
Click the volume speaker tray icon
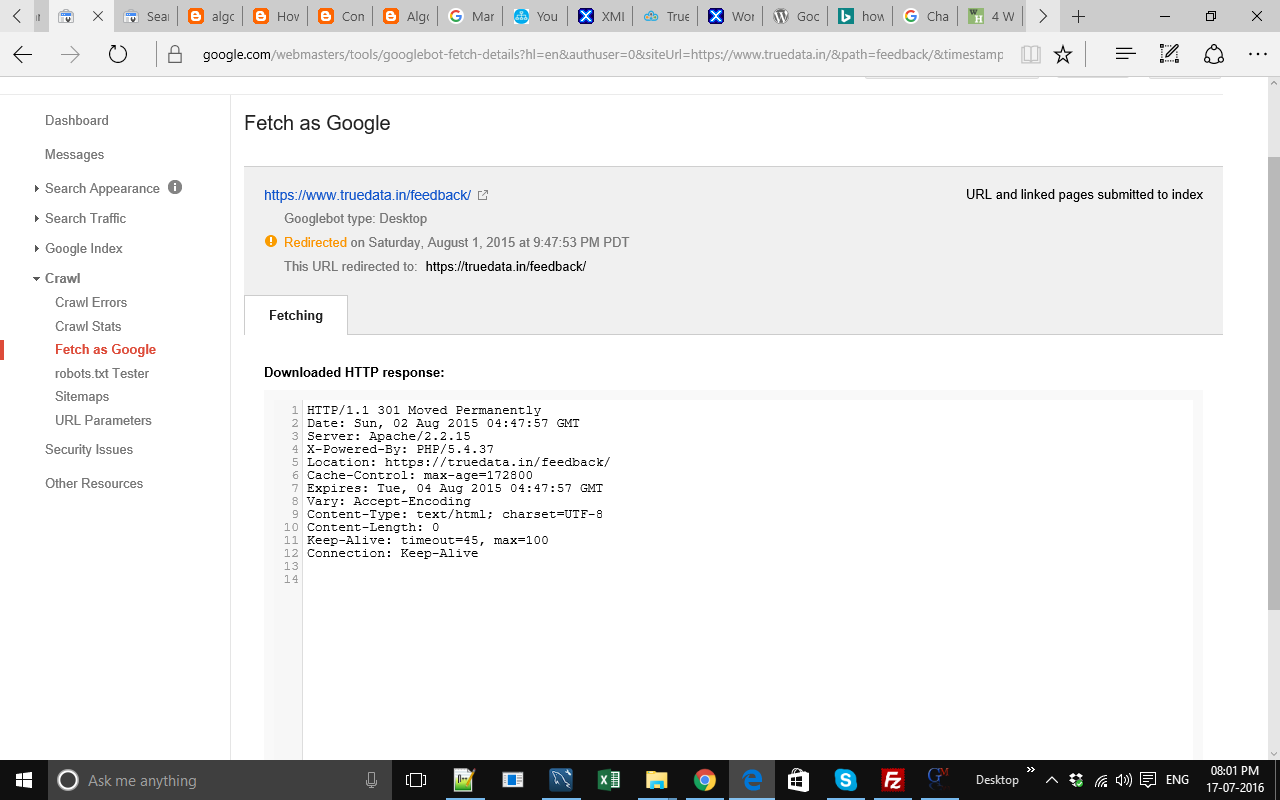point(1123,780)
